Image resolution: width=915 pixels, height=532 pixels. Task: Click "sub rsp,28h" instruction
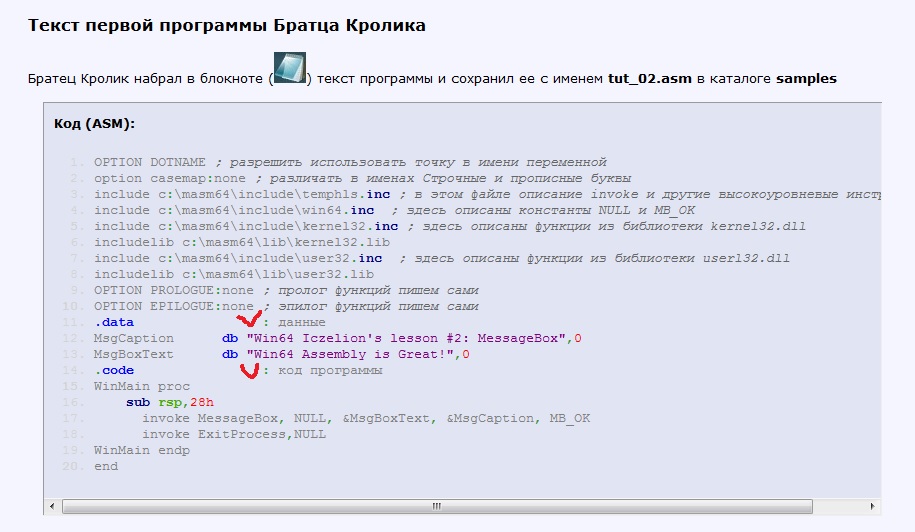pyautogui.click(x=170, y=402)
